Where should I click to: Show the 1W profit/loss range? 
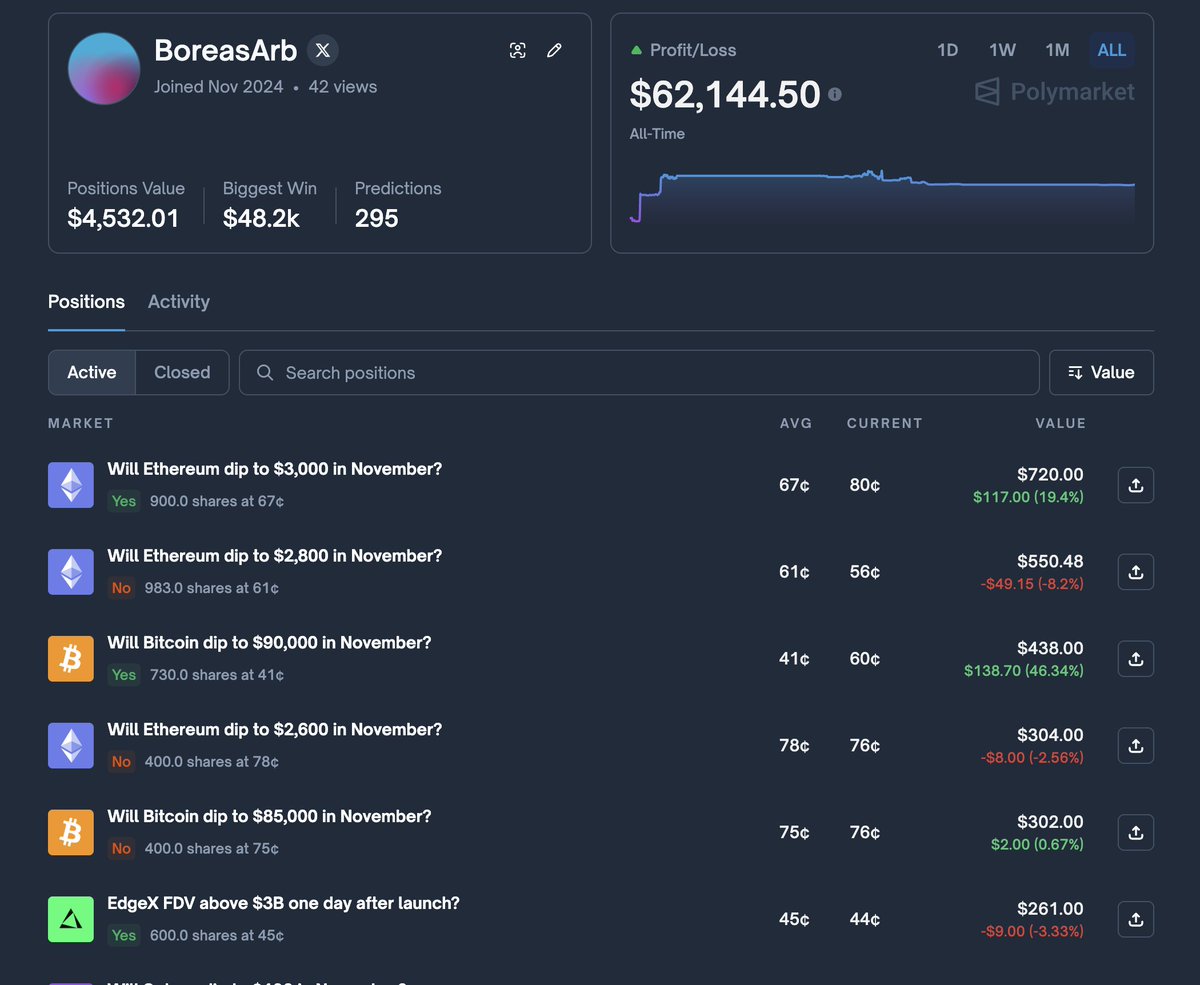pyautogui.click(x=1002, y=50)
